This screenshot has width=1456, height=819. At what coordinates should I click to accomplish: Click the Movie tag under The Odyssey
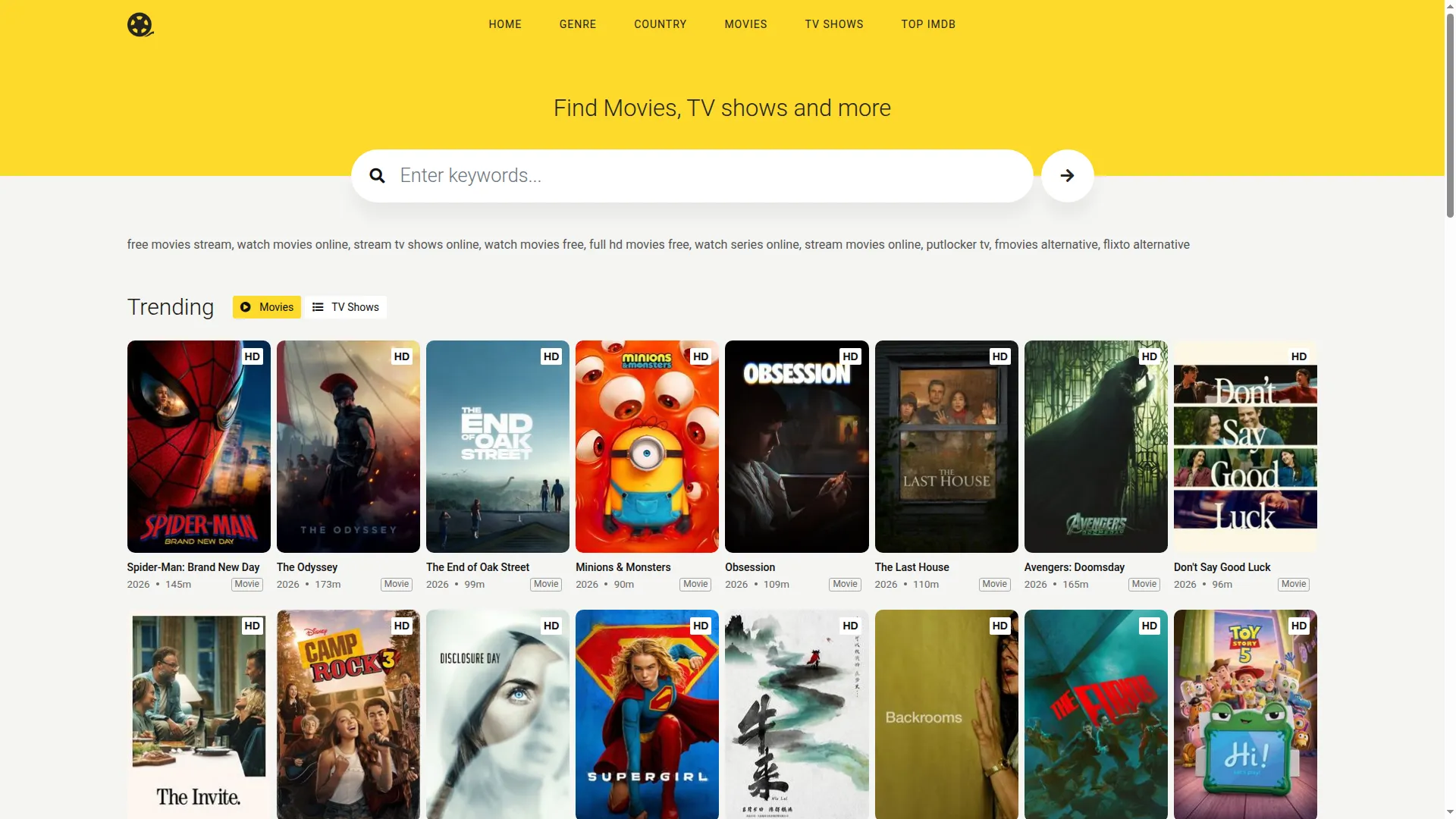coord(397,585)
